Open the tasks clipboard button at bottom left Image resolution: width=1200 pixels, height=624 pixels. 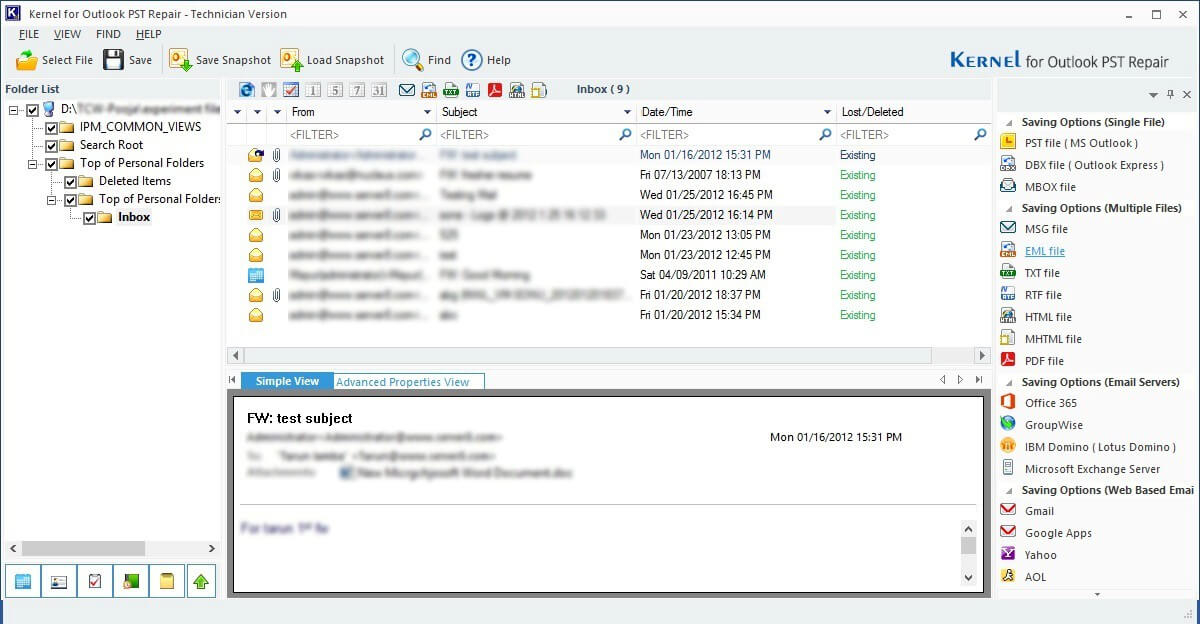[95, 581]
